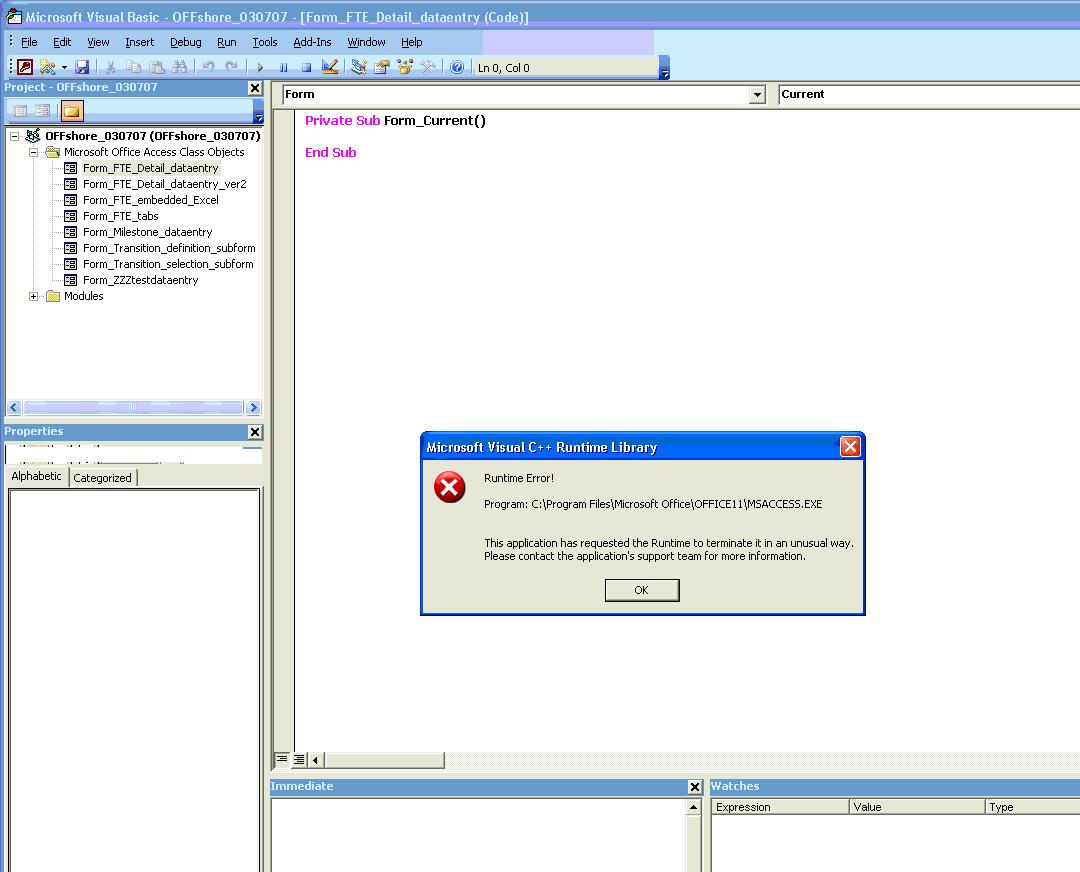
Task: Click the Cut scissors icon
Action: pos(110,67)
